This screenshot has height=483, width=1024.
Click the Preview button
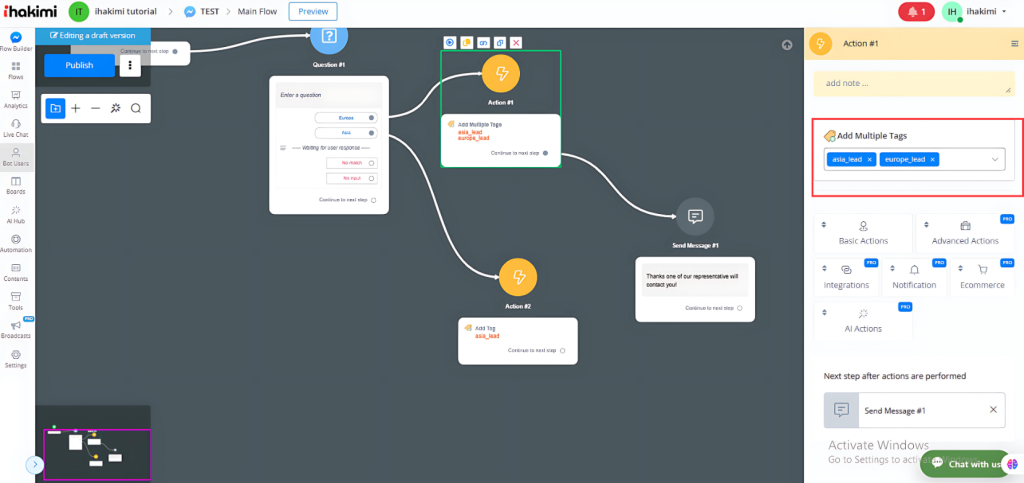[313, 12]
